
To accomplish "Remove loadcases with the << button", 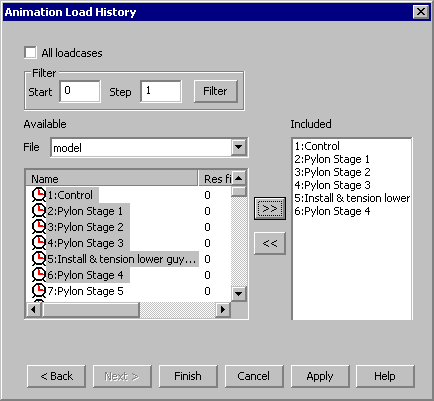I will coord(270,243).
